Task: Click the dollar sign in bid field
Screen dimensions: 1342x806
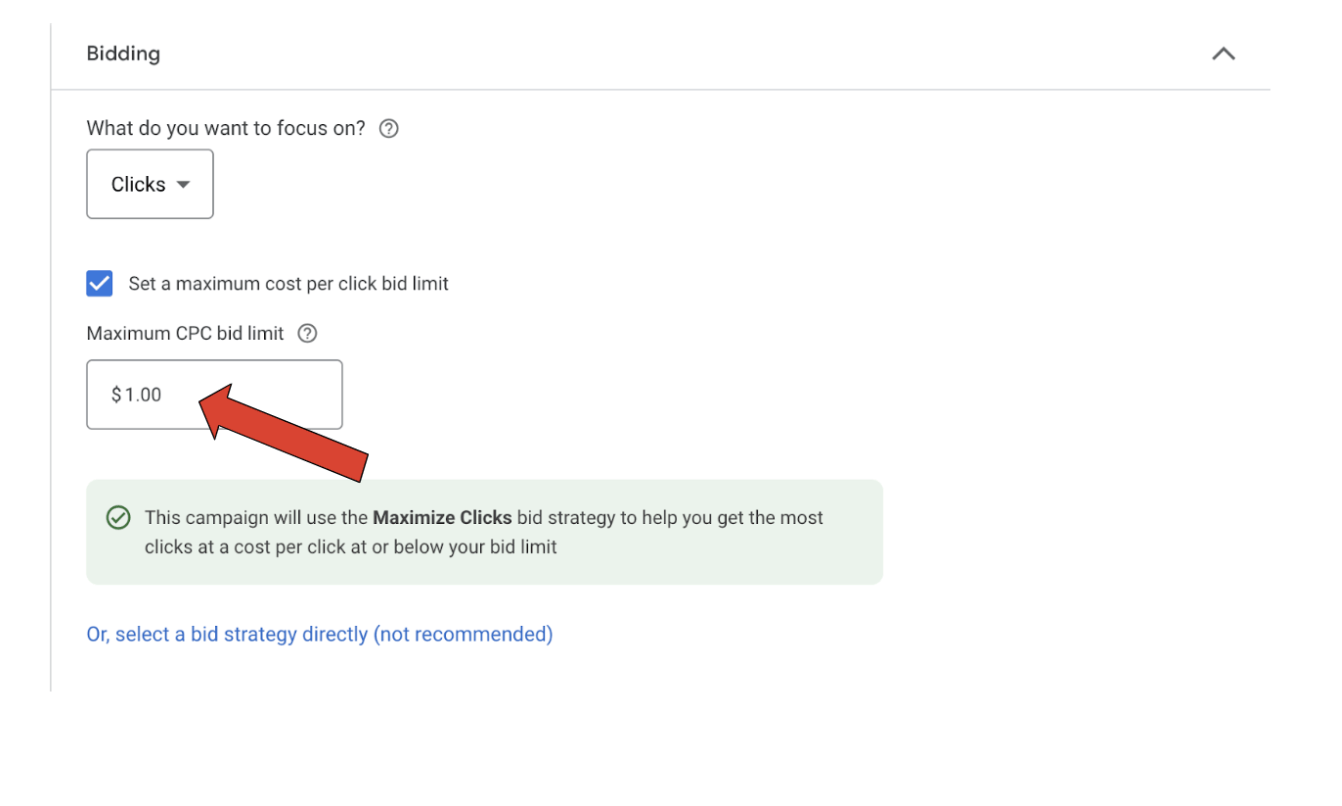Action: [117, 395]
